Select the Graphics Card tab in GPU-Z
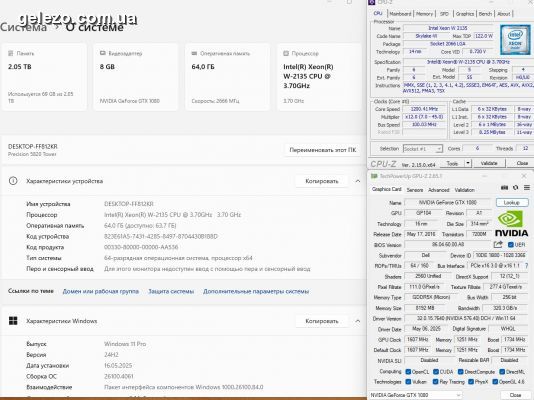Image resolution: width=534 pixels, height=400 pixels. click(387, 189)
